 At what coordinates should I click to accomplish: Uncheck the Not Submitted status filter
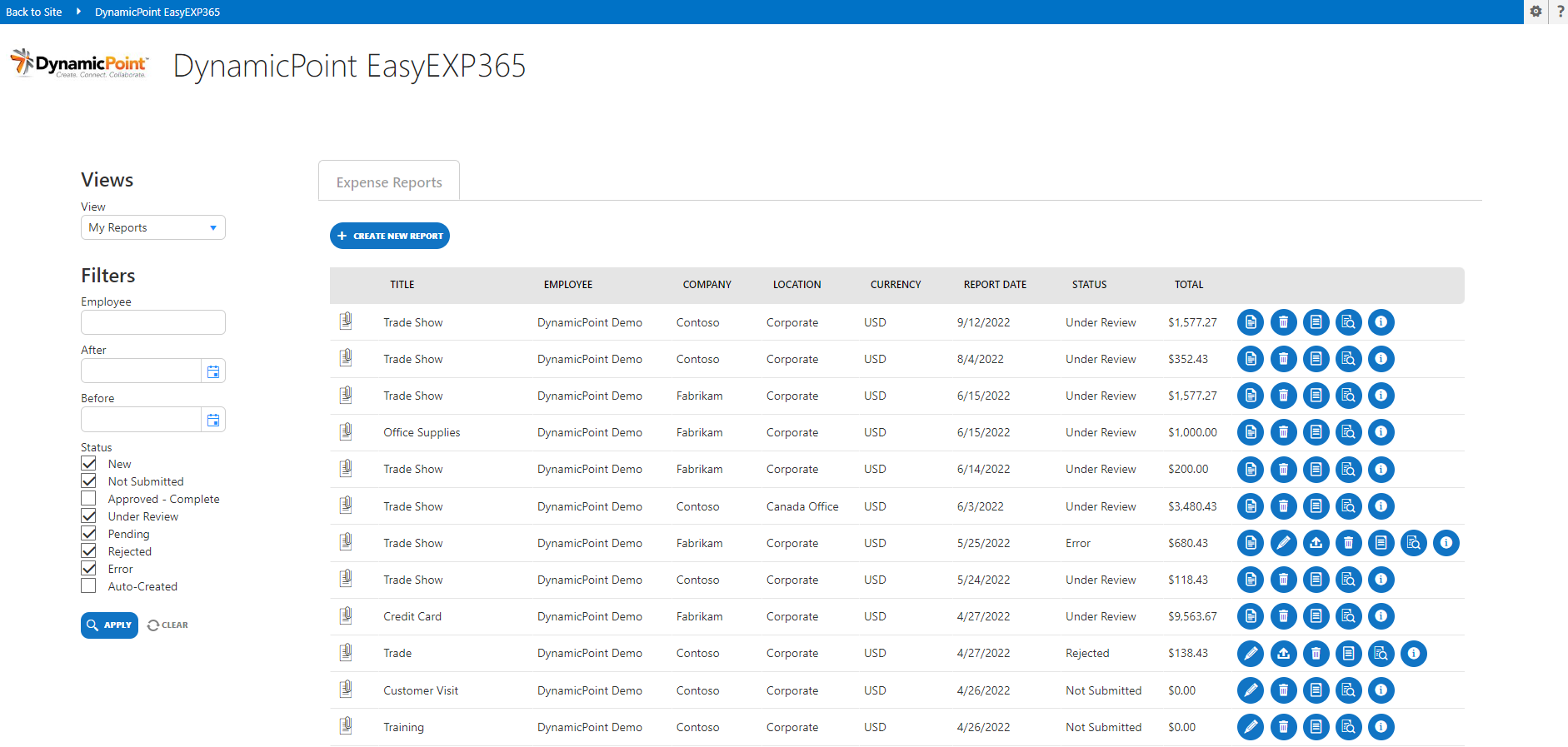coord(88,481)
